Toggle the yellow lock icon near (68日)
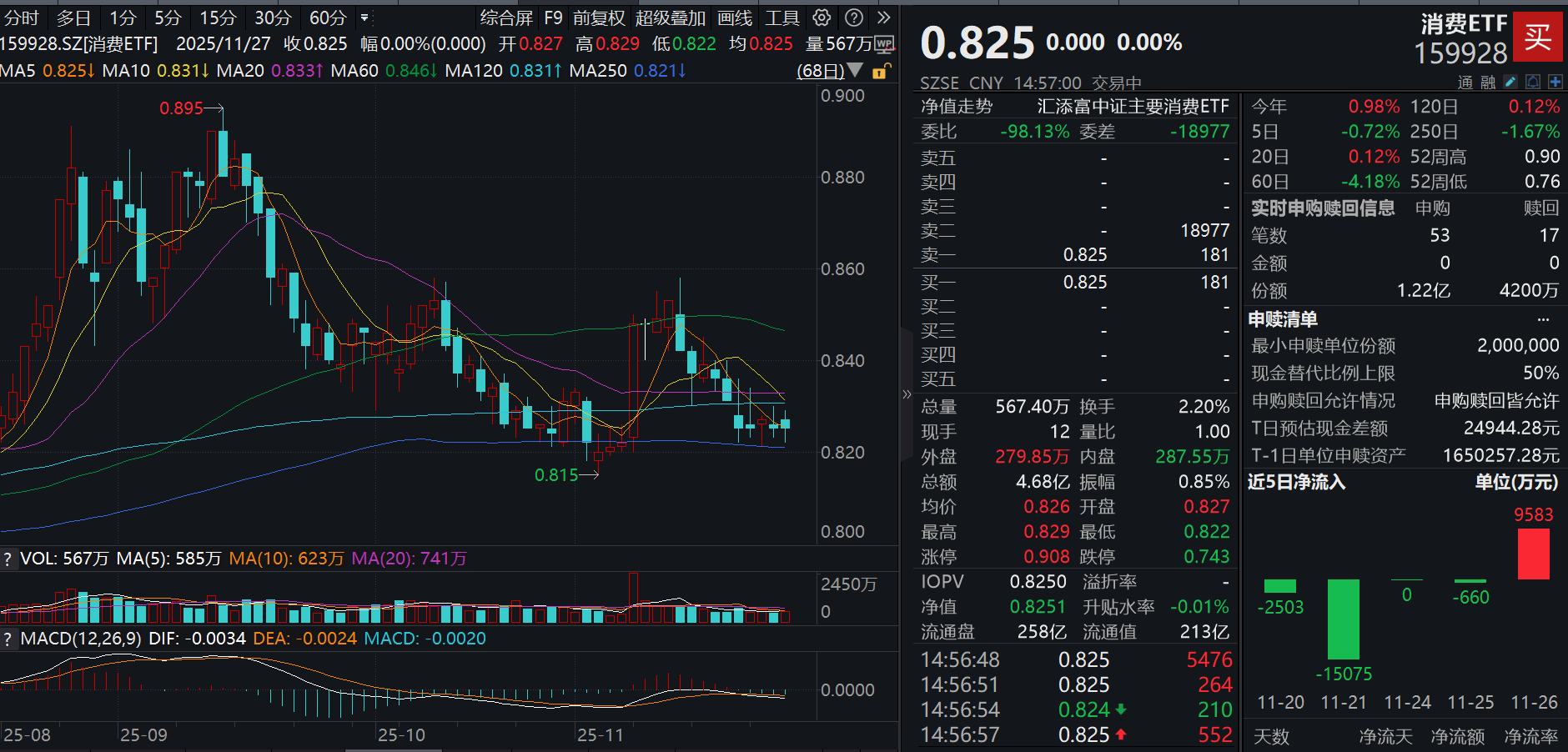 click(881, 71)
